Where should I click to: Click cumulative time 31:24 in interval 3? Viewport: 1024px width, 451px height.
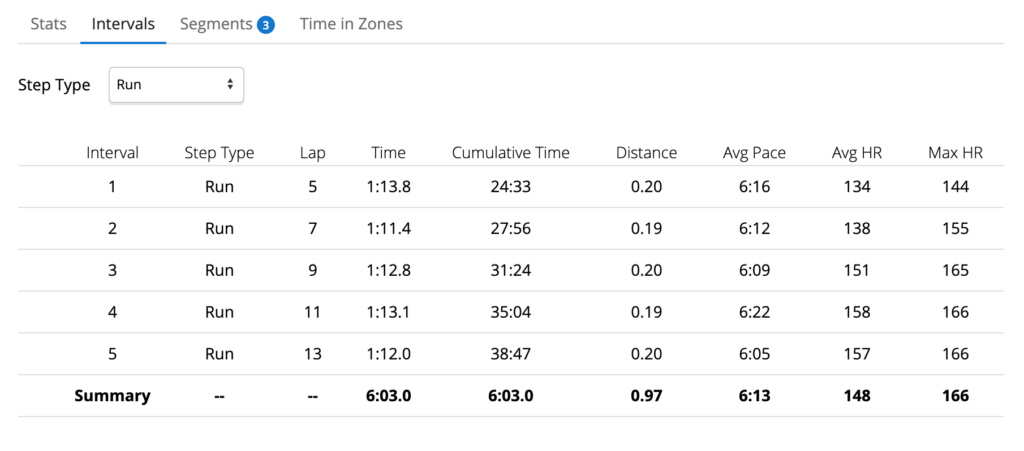(x=511, y=270)
